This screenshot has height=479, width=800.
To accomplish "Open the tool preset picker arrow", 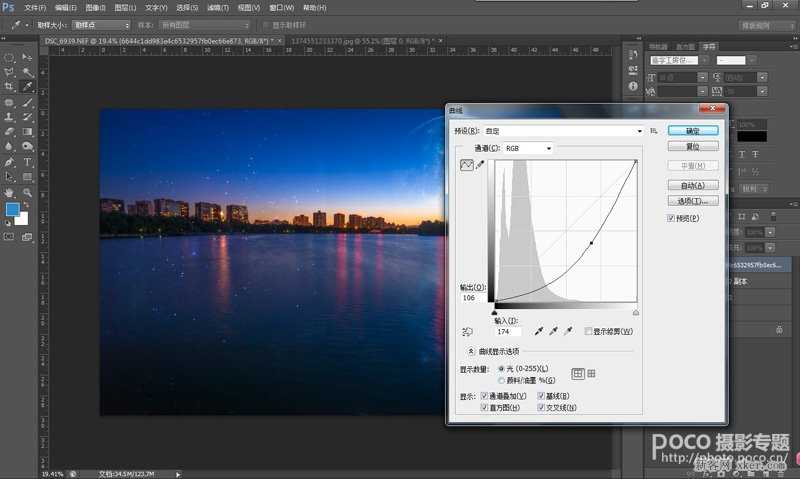I will (27, 25).
